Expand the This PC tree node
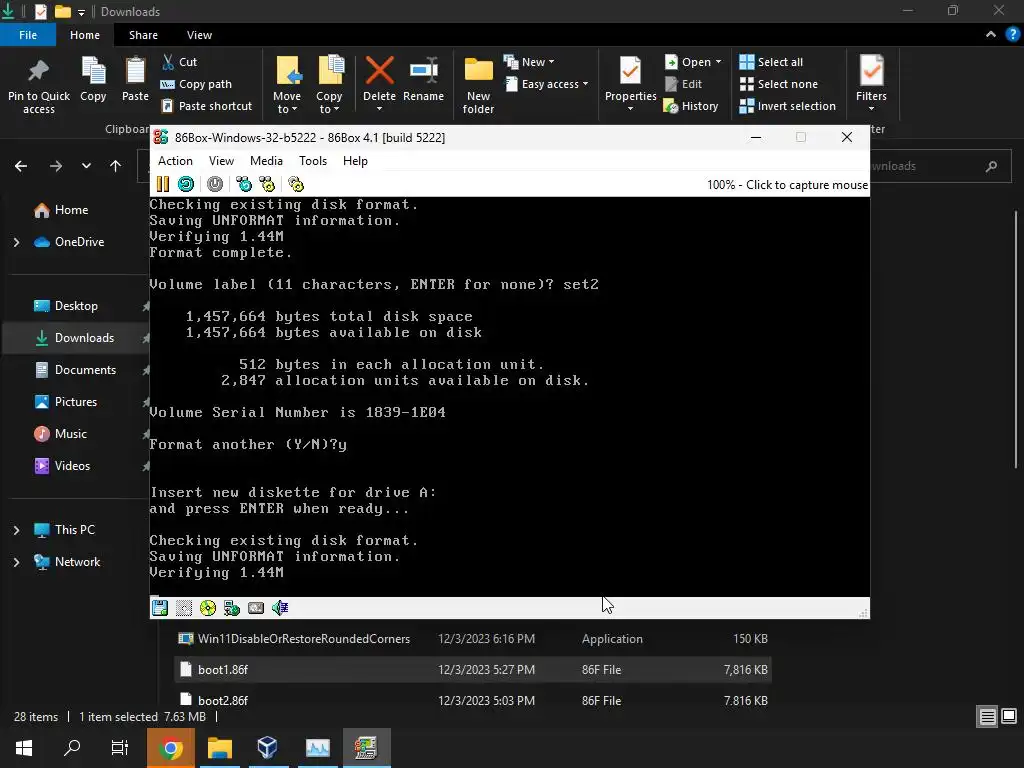This screenshot has height=768, width=1024. tap(16, 530)
